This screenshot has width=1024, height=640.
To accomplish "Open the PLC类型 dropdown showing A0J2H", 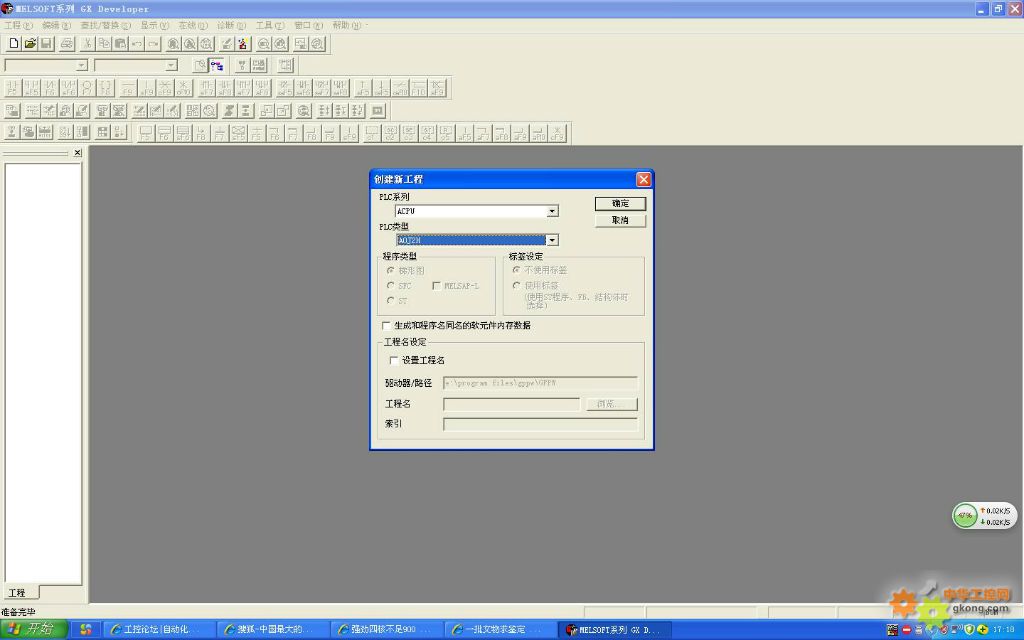I will point(552,240).
